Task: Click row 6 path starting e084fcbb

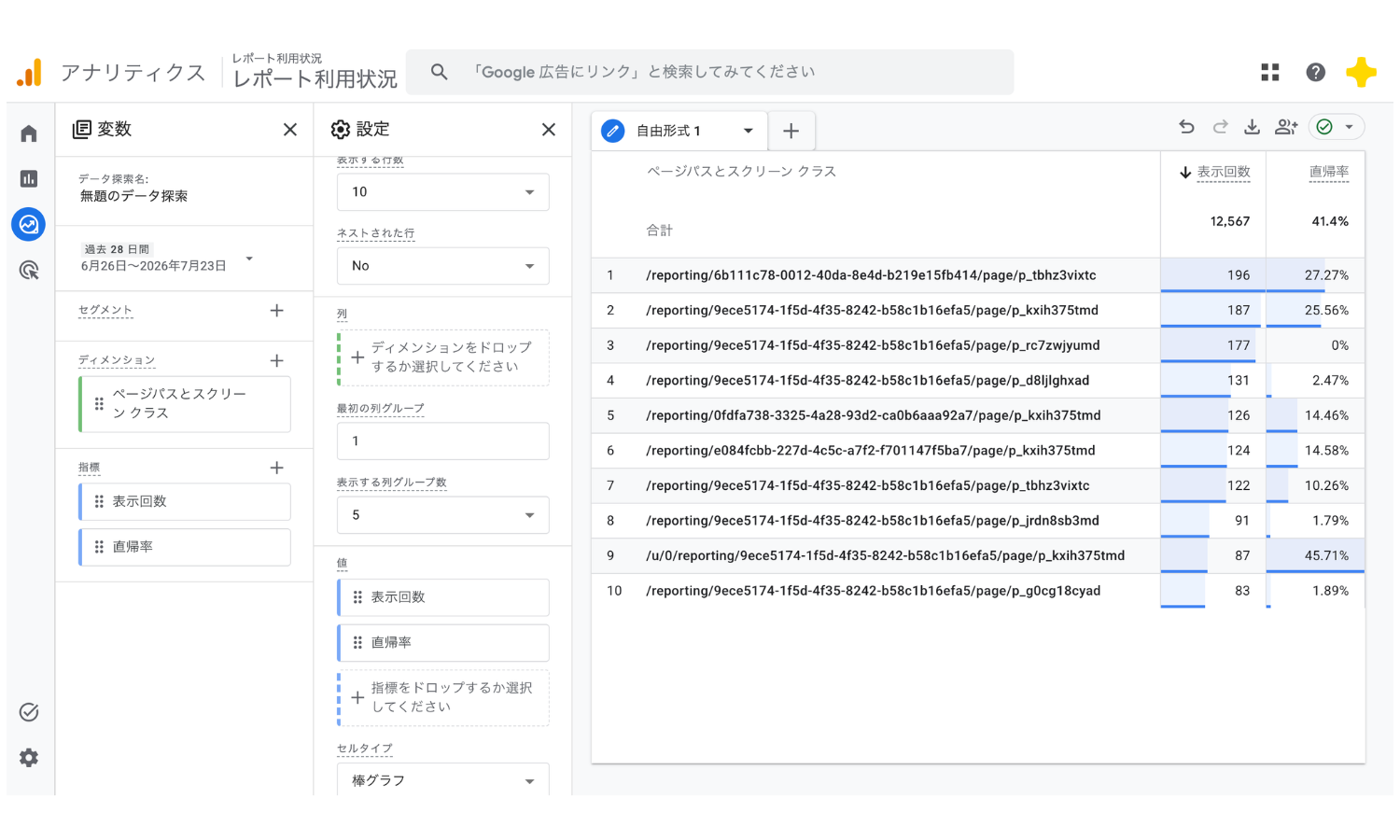Action: pos(871,451)
